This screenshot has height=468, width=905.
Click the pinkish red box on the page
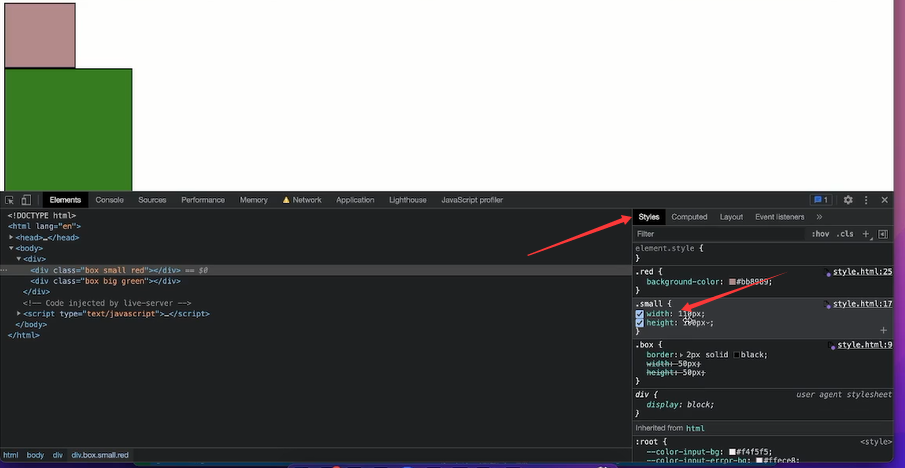point(40,35)
